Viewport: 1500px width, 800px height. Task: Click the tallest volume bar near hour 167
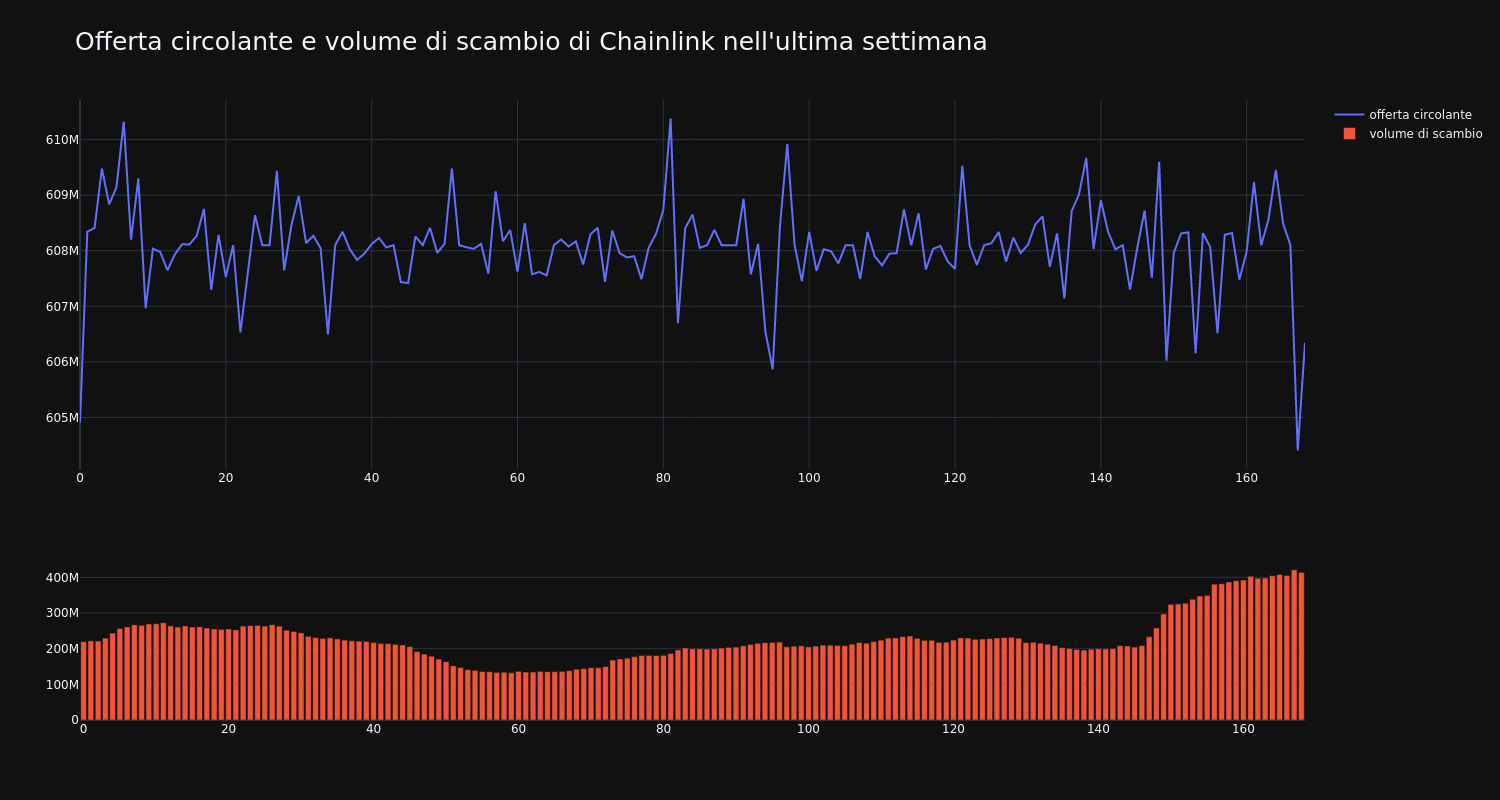[x=1294, y=645]
